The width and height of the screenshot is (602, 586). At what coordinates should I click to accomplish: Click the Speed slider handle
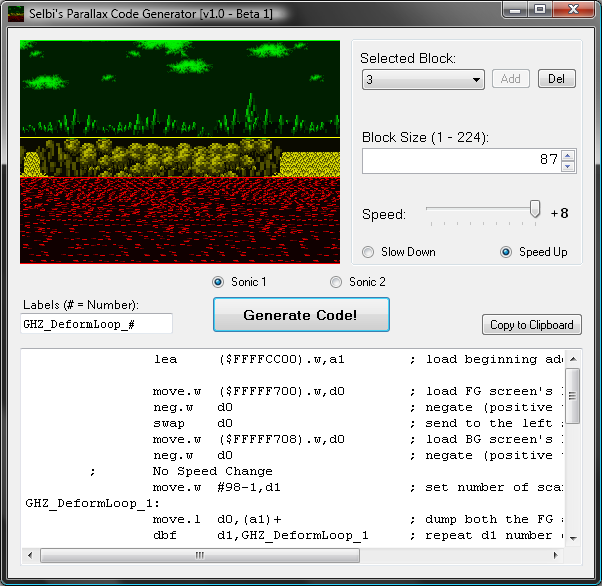coord(534,209)
